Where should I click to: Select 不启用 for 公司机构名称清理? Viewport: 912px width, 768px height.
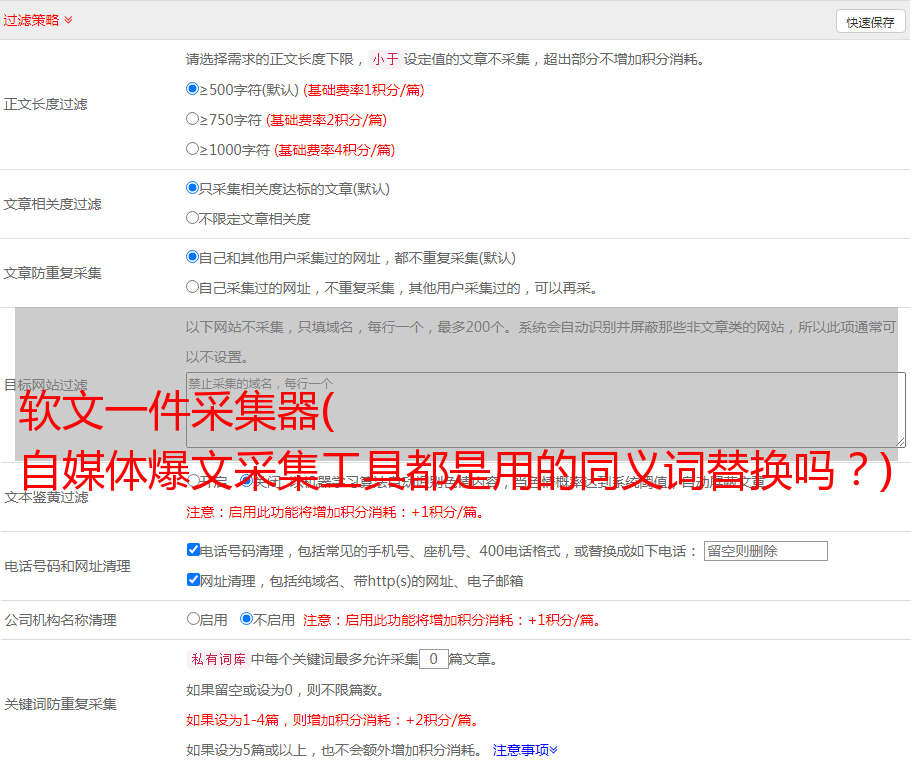(x=247, y=618)
